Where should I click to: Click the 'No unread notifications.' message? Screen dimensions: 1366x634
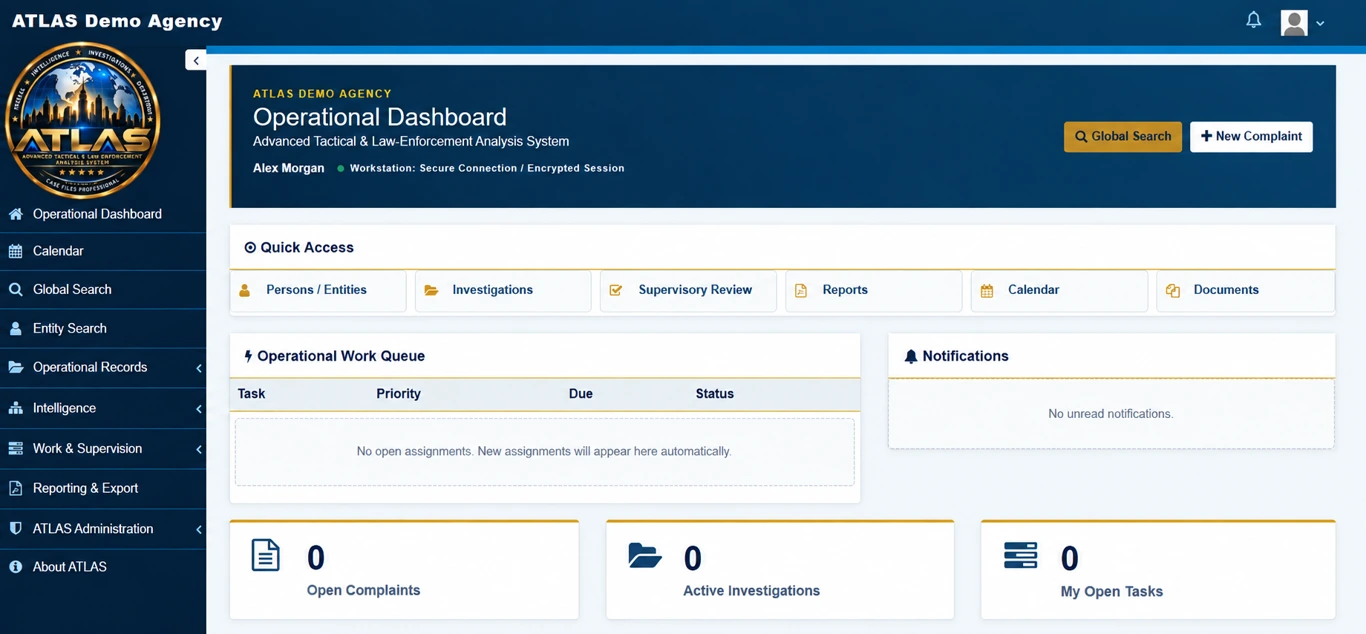(1111, 414)
